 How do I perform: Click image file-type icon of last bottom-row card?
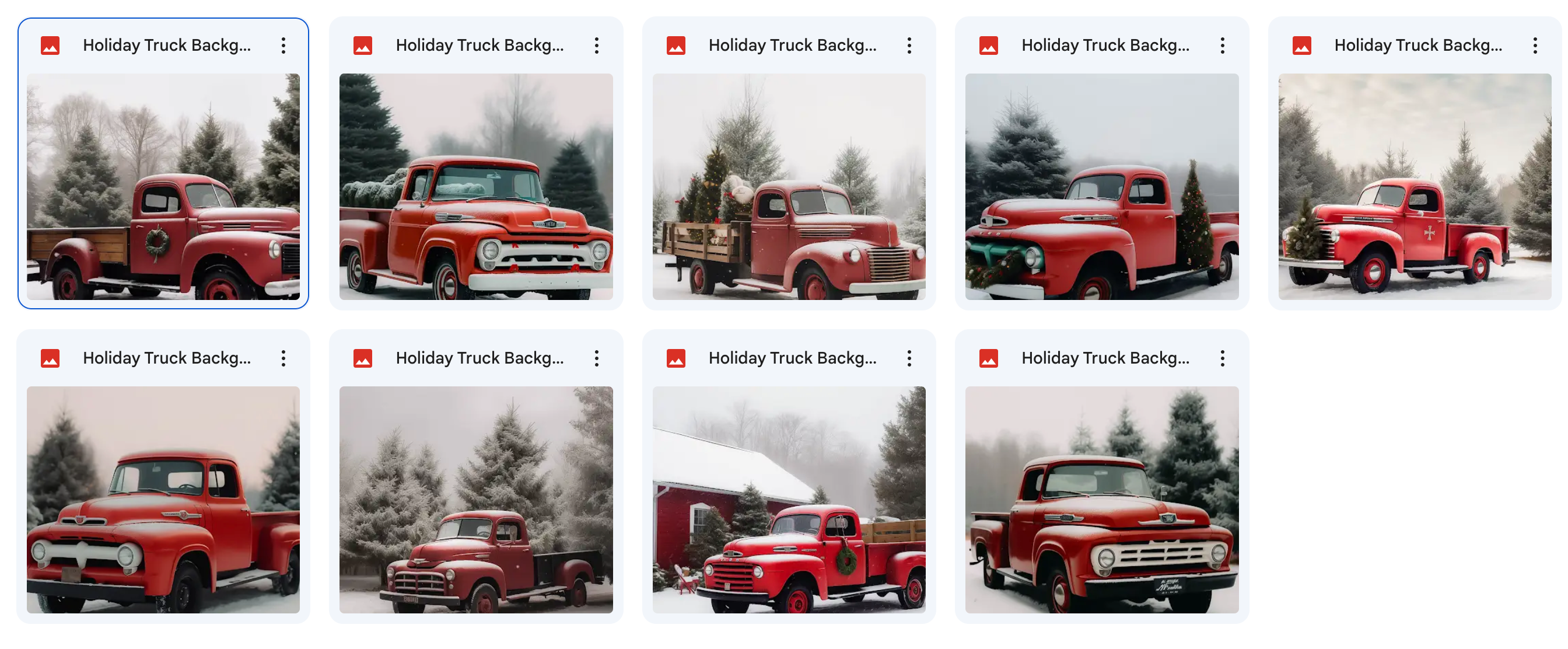pos(989,358)
